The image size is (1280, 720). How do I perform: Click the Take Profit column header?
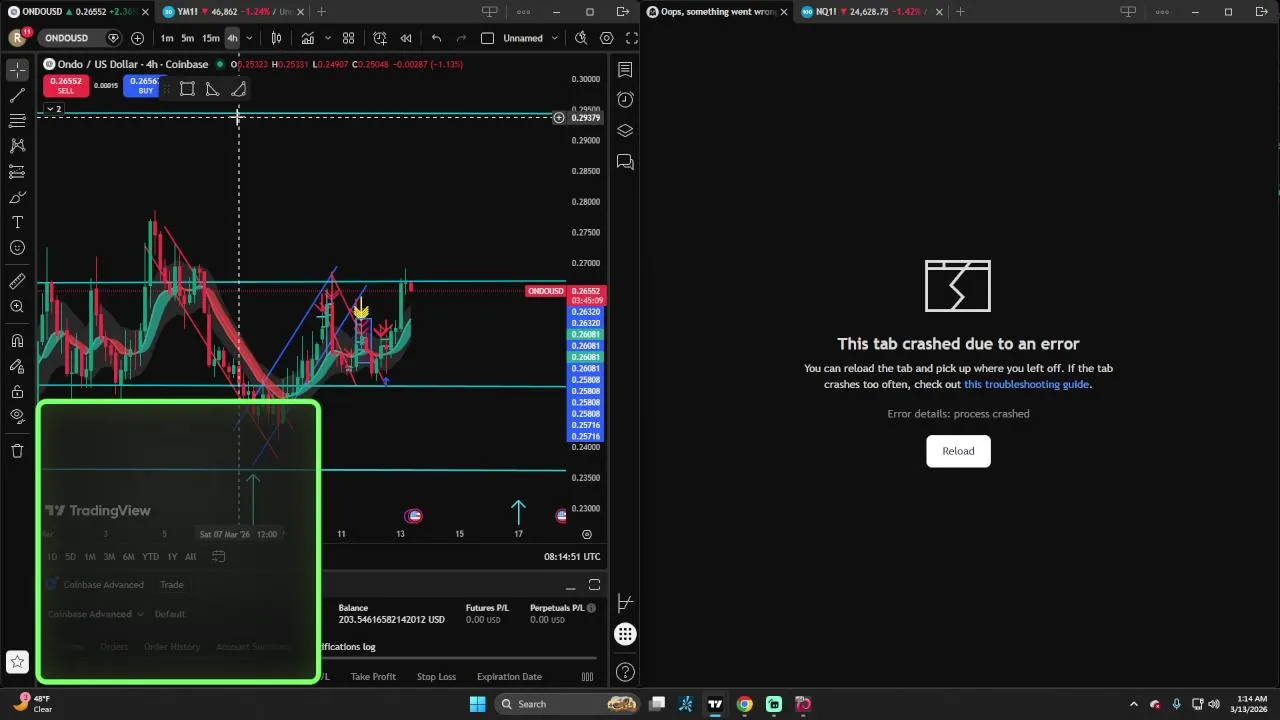[x=373, y=677]
